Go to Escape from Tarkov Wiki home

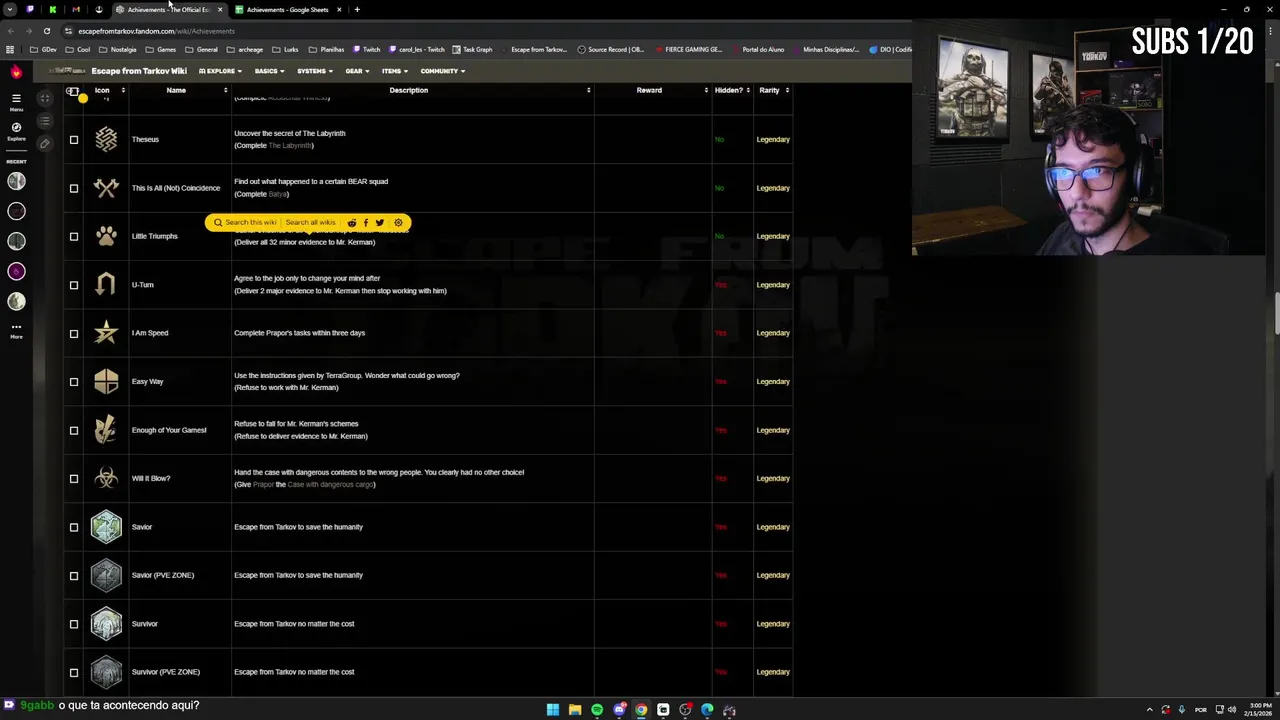[x=139, y=71]
